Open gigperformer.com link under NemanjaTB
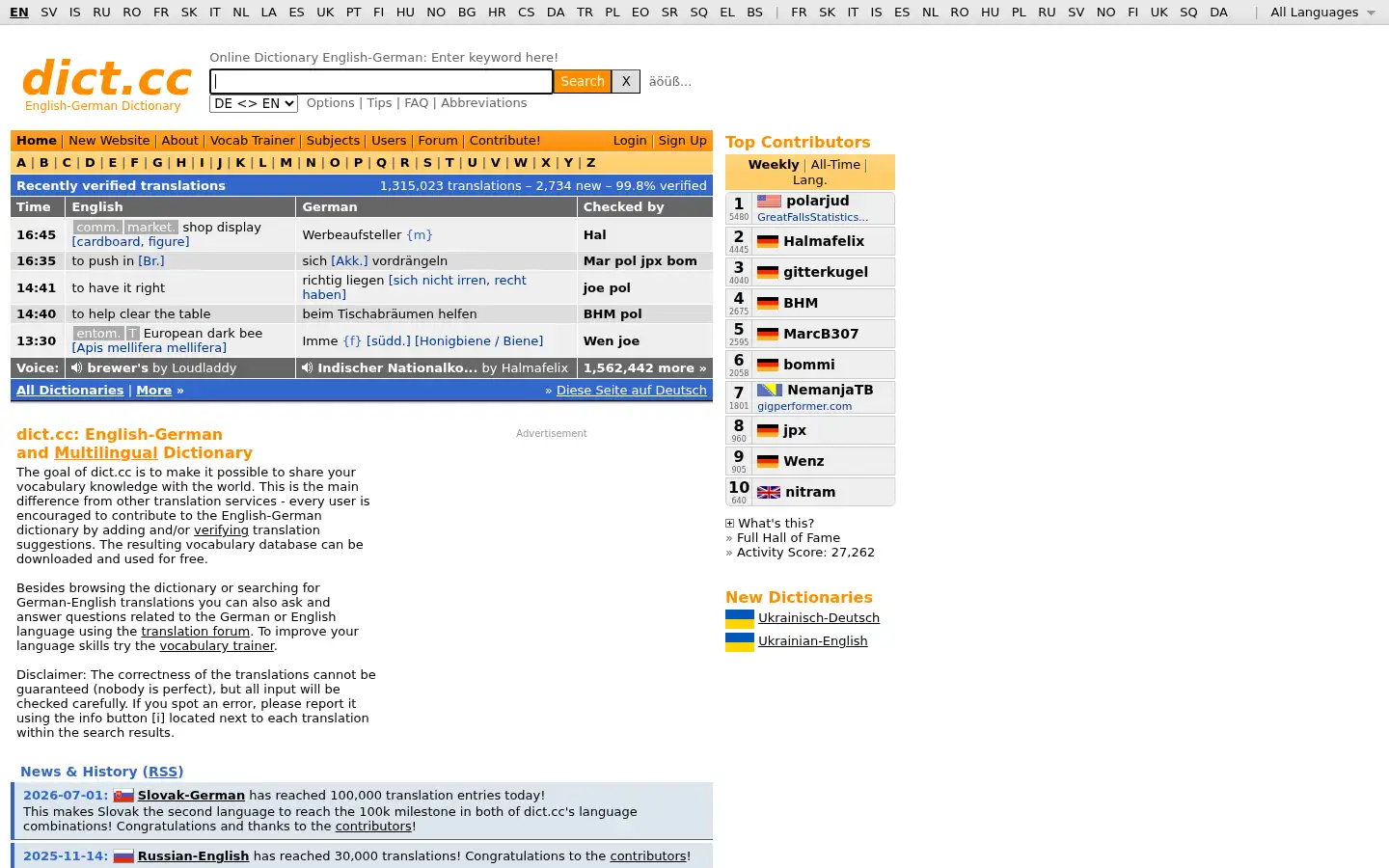This screenshot has height=868, width=1389. pyautogui.click(x=804, y=407)
